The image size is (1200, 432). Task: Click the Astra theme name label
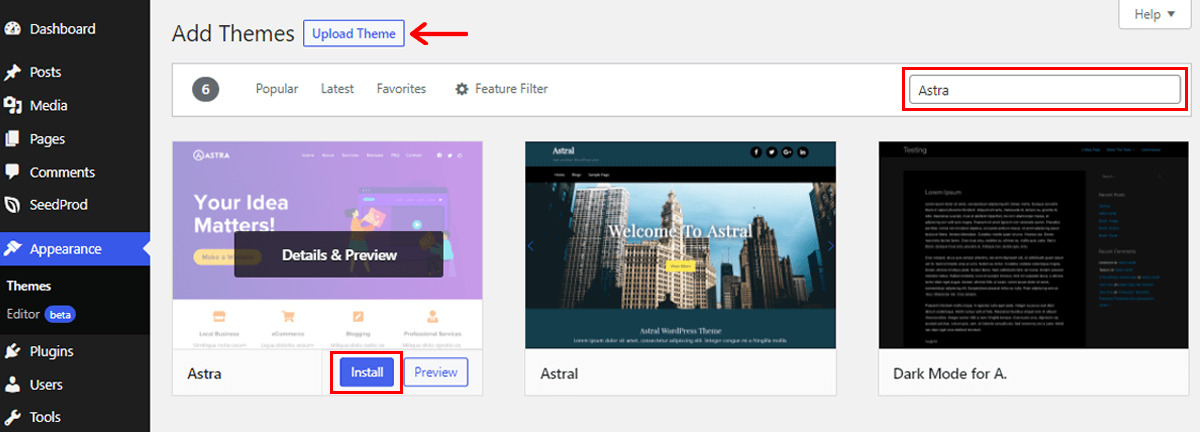click(204, 374)
